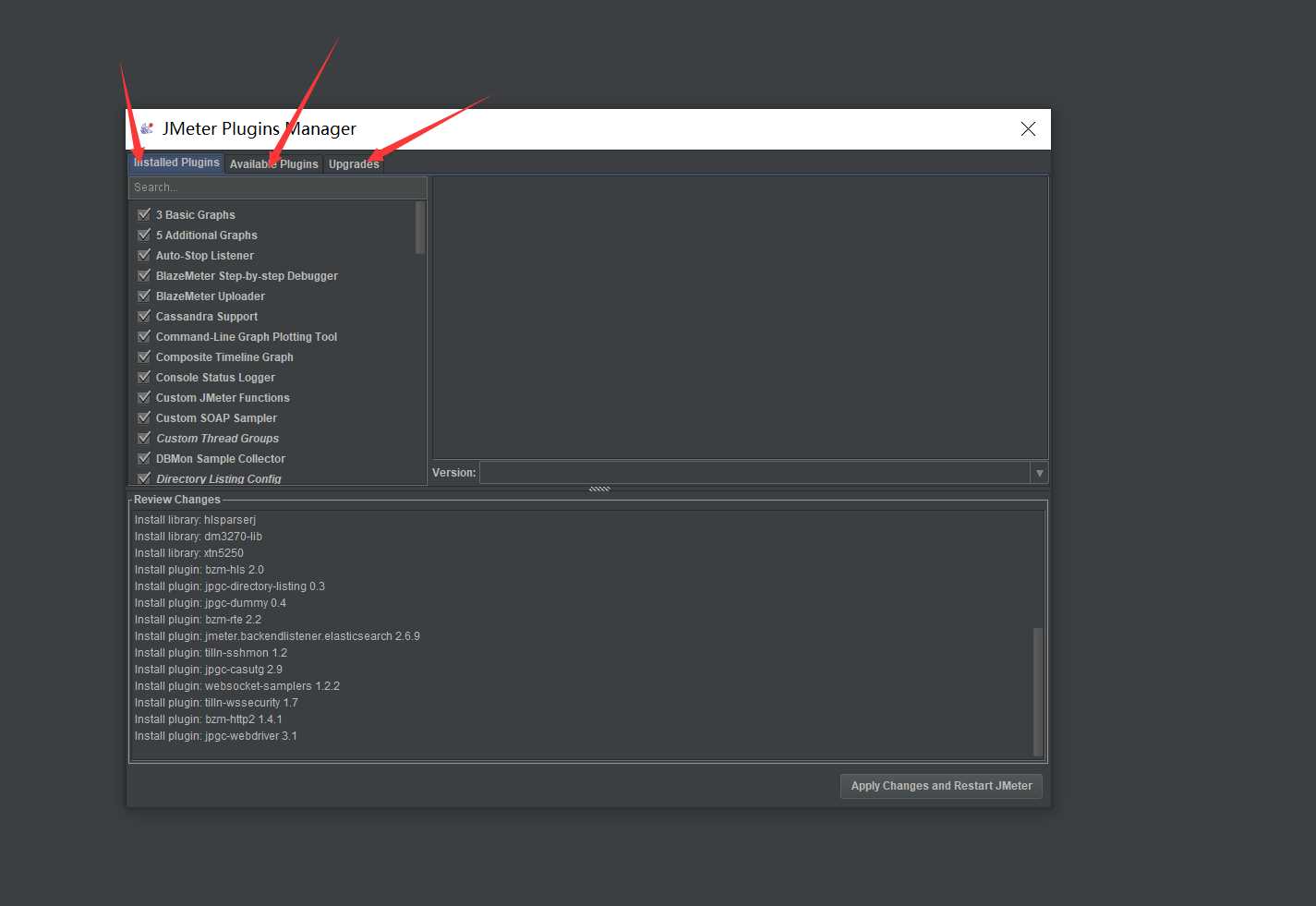Uncheck the BlazeMeter Uploader checkbox
The height and width of the screenshot is (906, 1316).
144,296
